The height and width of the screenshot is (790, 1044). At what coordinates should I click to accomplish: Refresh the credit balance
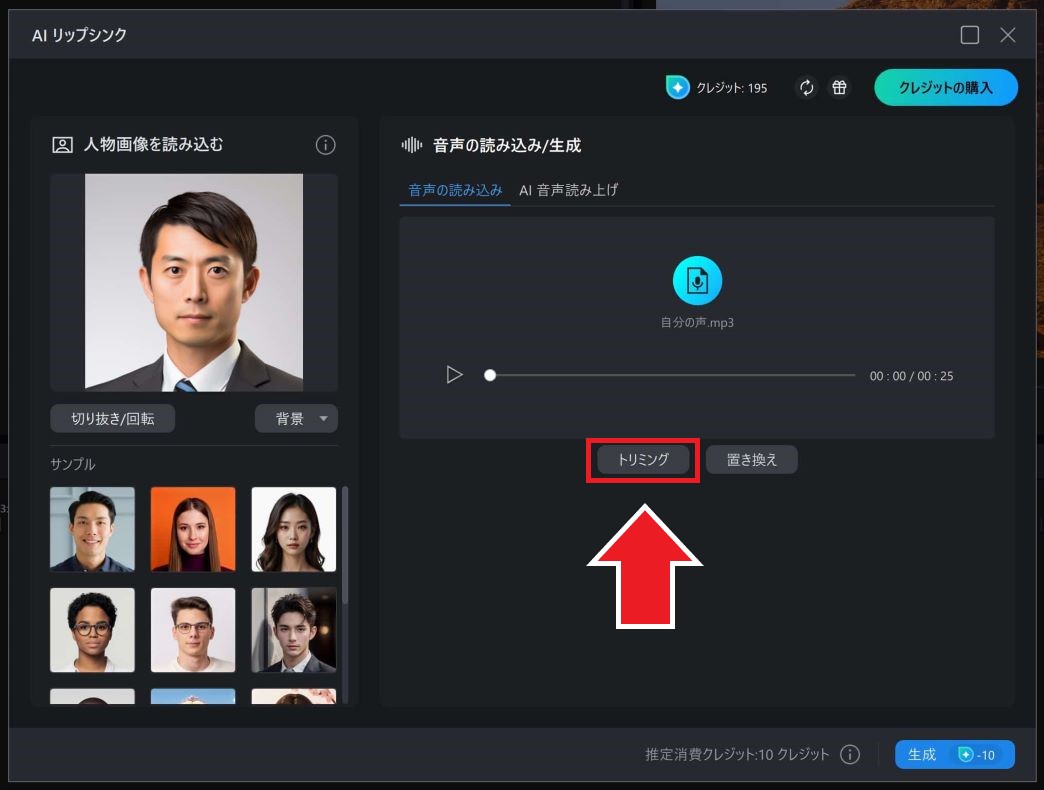pos(806,87)
